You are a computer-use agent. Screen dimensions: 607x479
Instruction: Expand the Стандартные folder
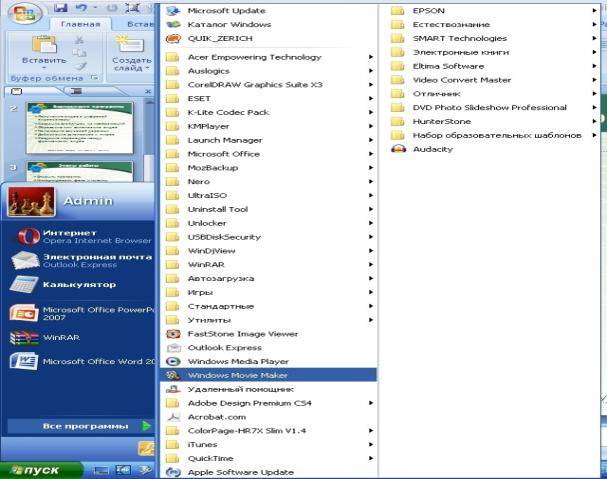(x=268, y=306)
